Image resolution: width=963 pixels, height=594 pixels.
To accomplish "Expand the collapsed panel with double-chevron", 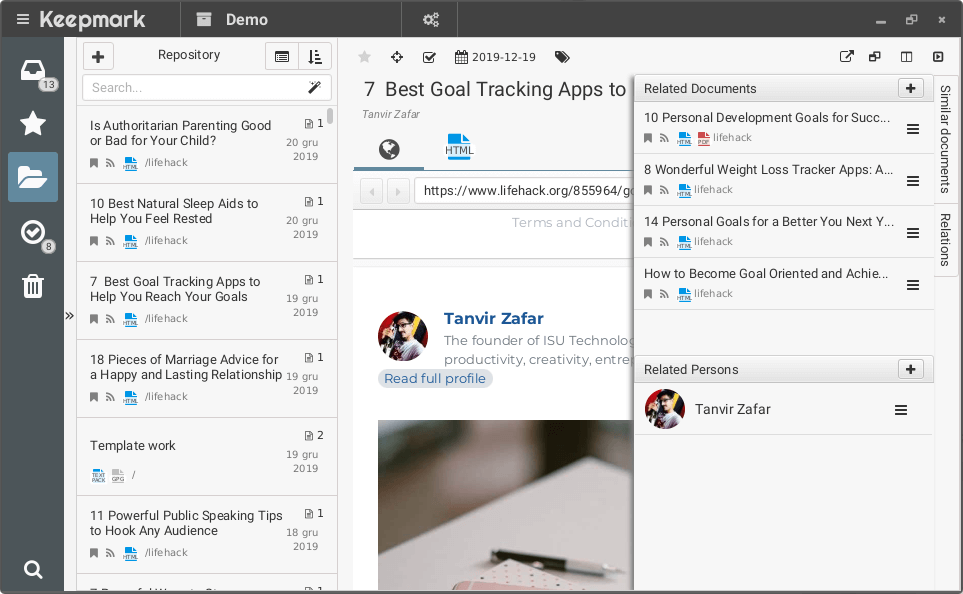I will [x=69, y=315].
